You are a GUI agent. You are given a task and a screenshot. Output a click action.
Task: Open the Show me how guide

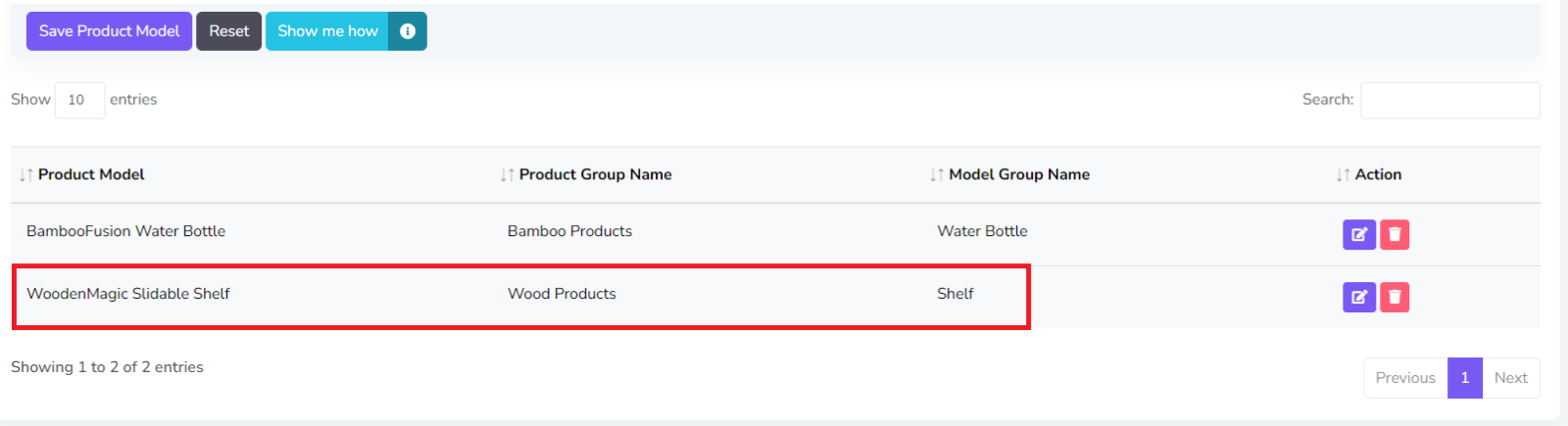click(327, 31)
